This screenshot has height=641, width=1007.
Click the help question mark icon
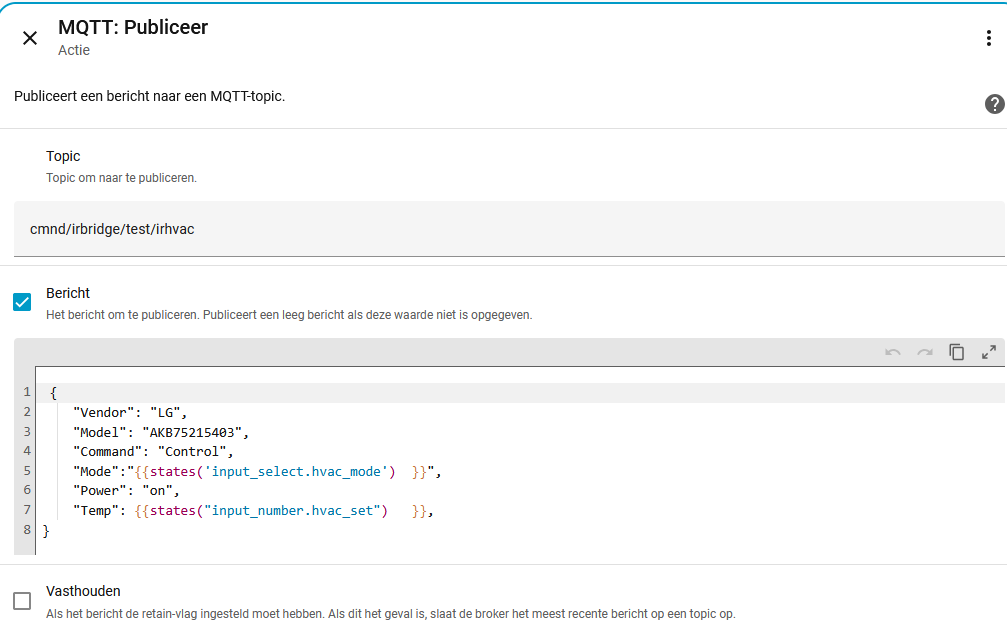pyautogui.click(x=994, y=104)
